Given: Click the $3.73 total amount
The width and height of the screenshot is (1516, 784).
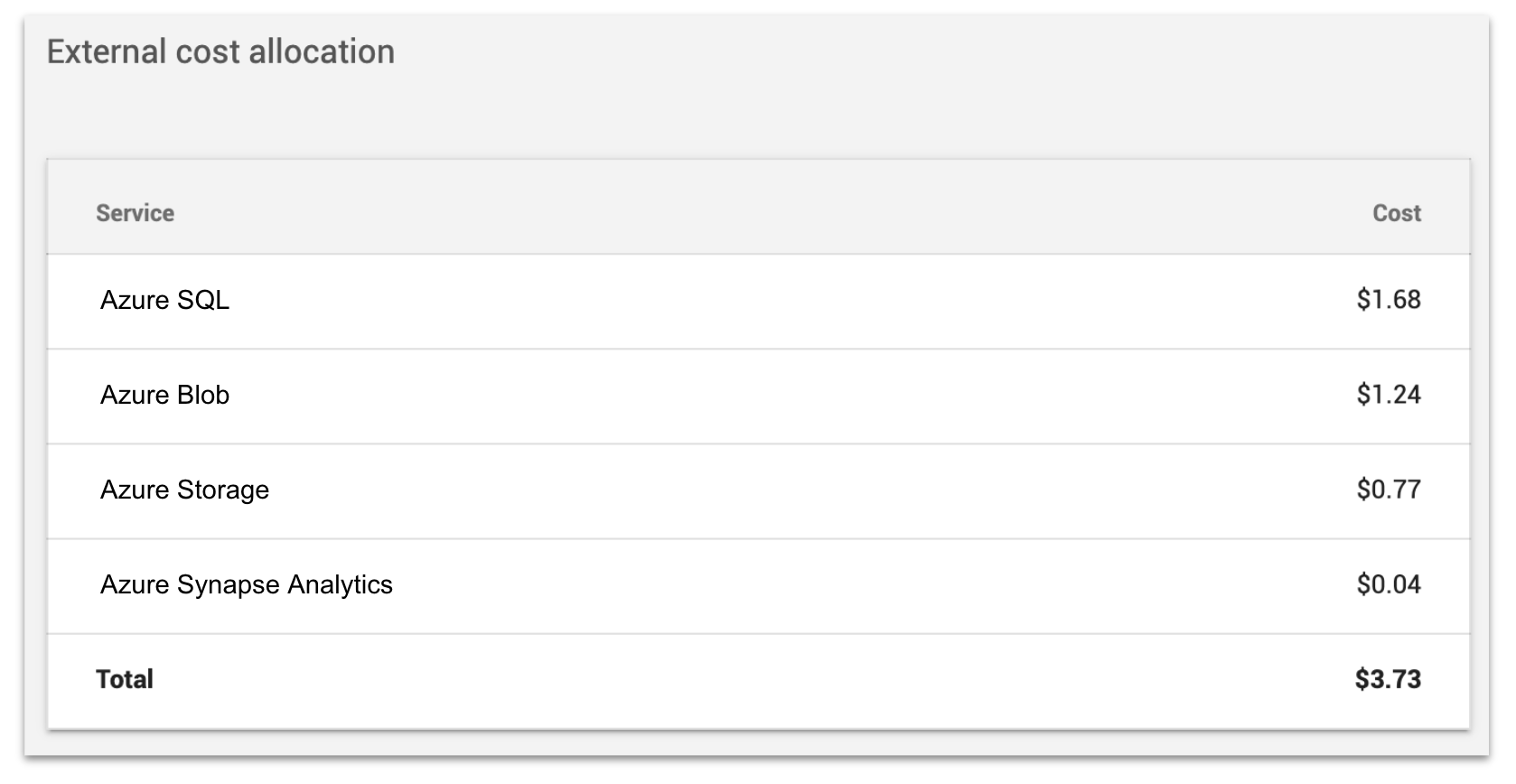Looking at the screenshot, I should point(1388,679).
